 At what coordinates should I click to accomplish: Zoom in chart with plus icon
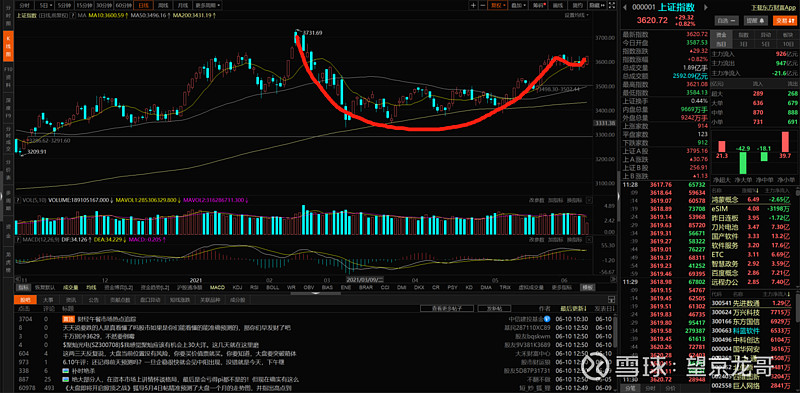[x=473, y=5]
